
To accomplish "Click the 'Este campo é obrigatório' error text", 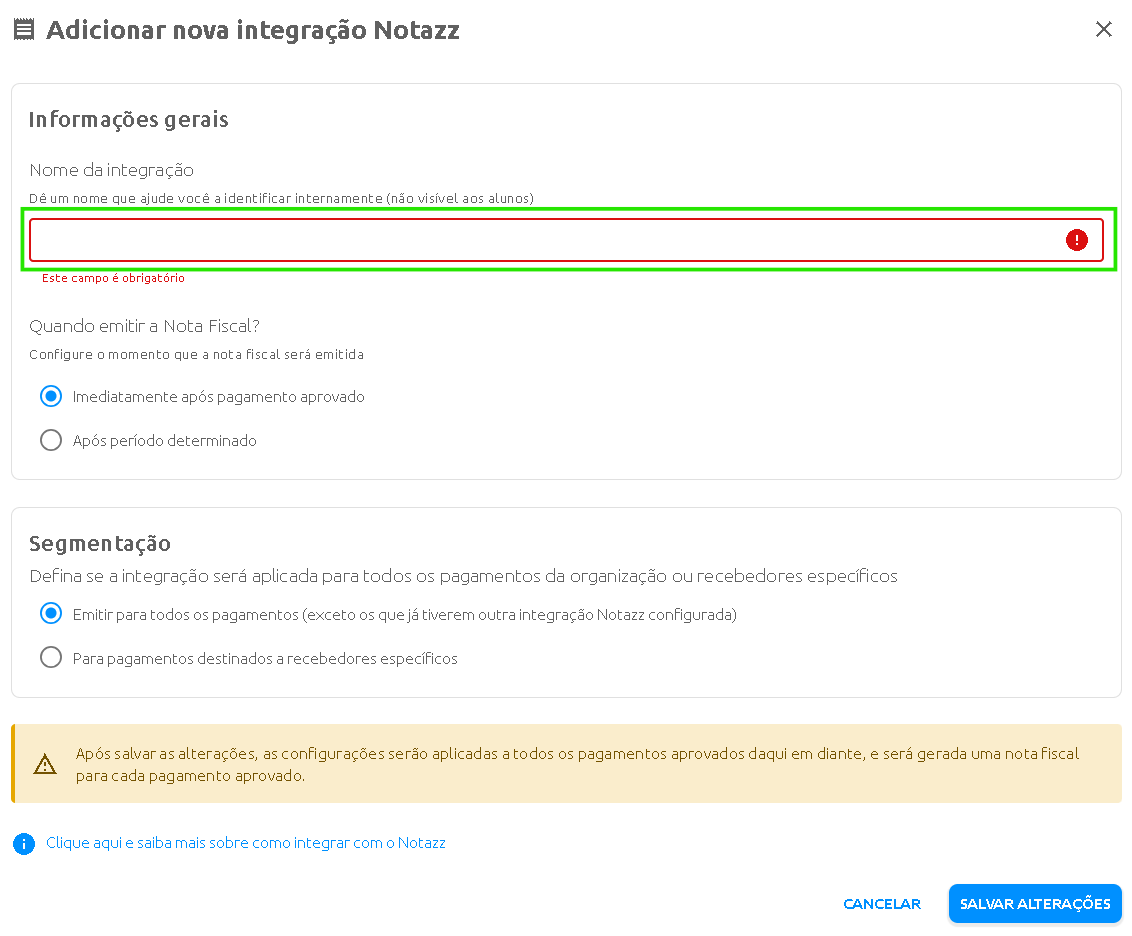I will tap(113, 278).
